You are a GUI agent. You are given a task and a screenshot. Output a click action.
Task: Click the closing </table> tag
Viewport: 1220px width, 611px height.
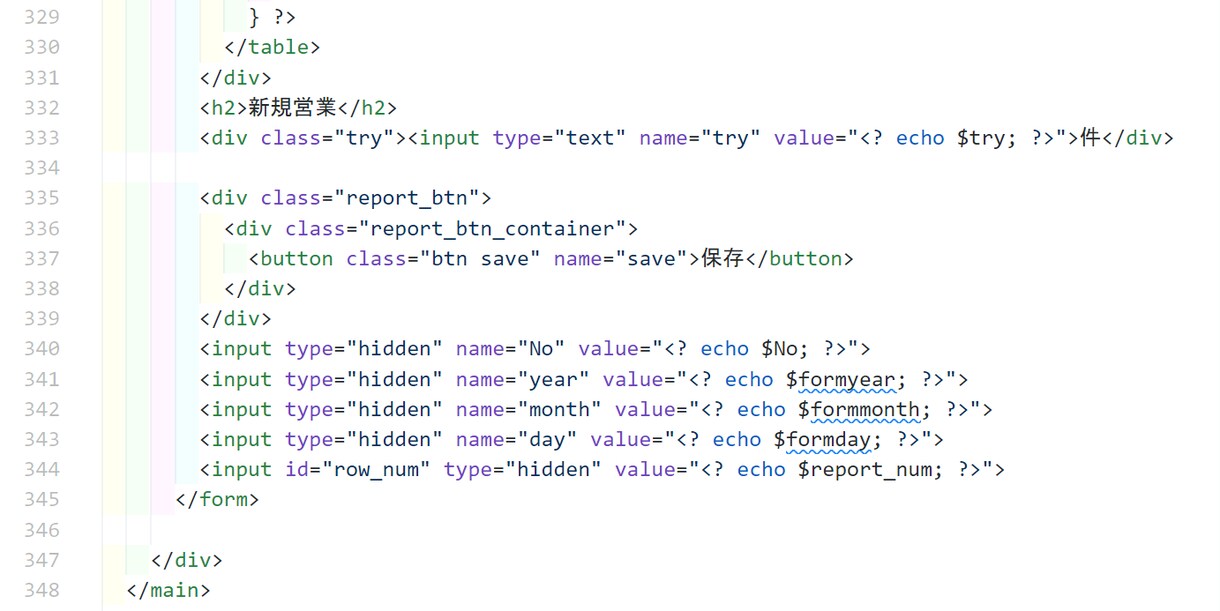click(x=273, y=47)
